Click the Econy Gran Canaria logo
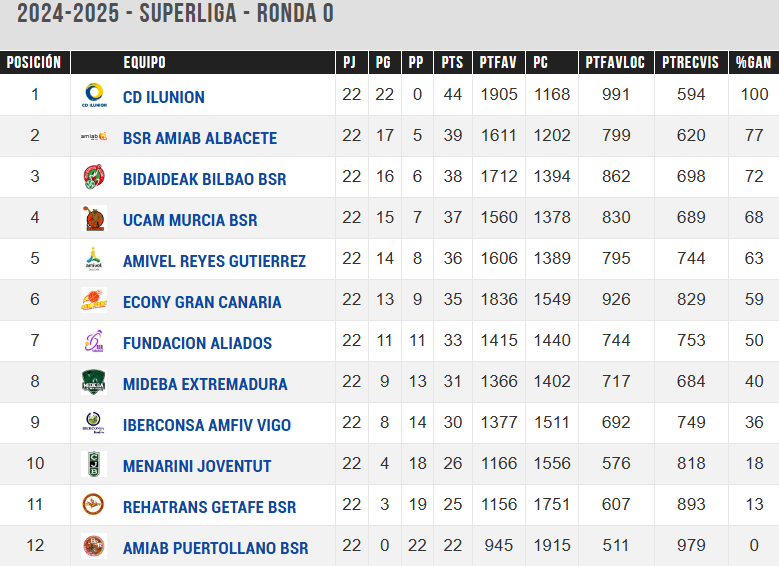Viewport: 779px width, 566px height. pos(94,300)
